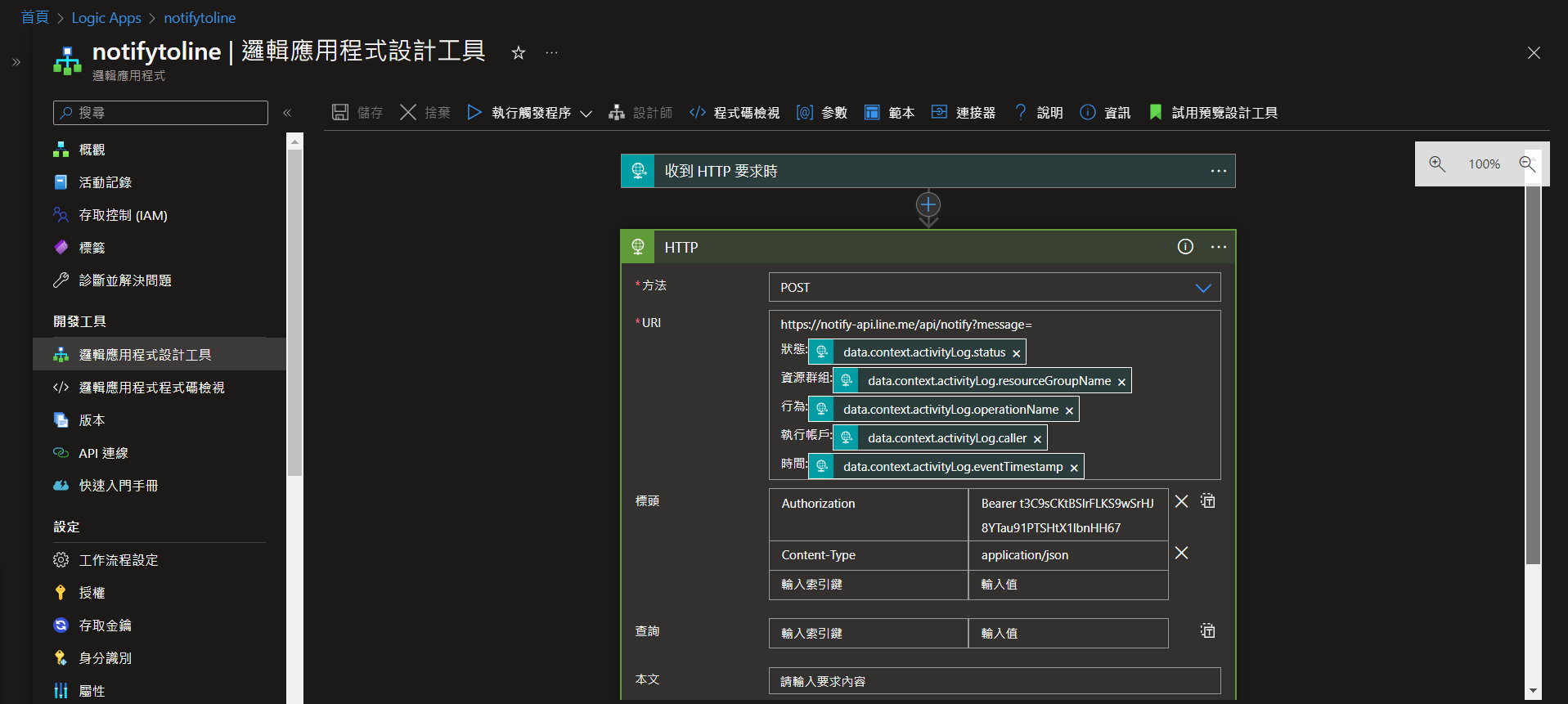Click the Discard (捨棄) X icon
Viewport: 1568px width, 704px height.
point(408,112)
